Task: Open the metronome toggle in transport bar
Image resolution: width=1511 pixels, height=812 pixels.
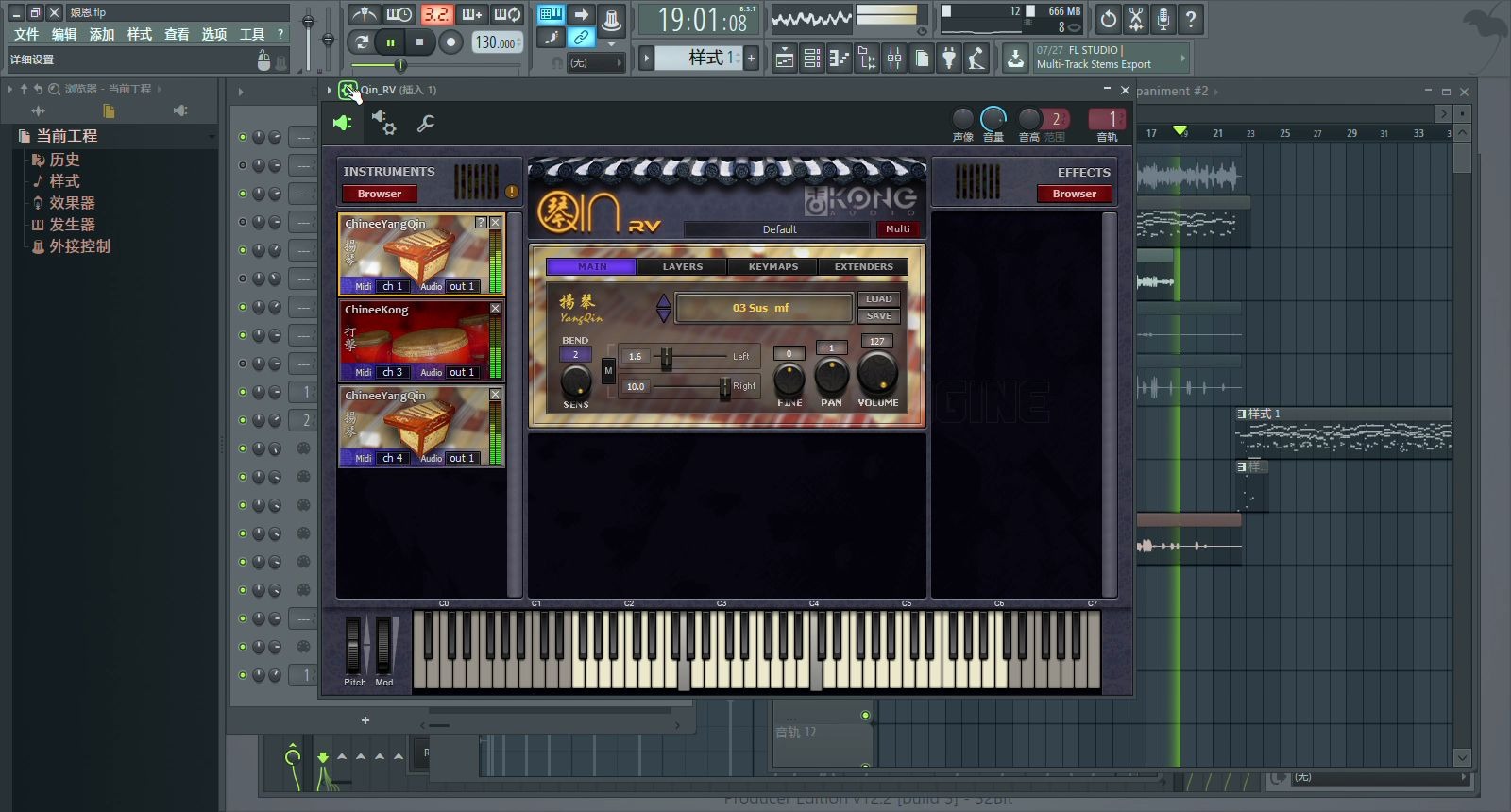Action: (x=364, y=14)
